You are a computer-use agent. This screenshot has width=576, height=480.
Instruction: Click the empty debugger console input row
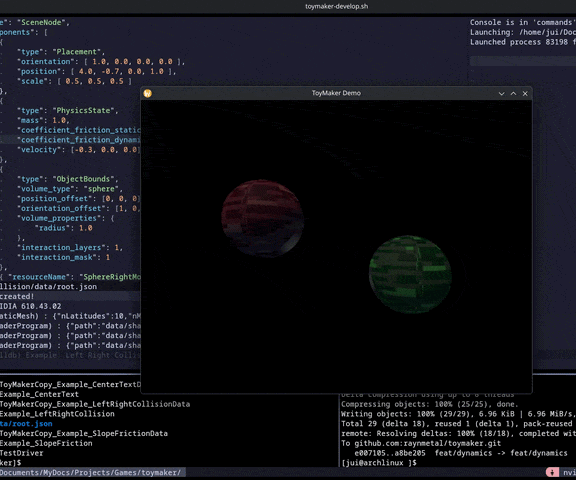tap(523, 61)
